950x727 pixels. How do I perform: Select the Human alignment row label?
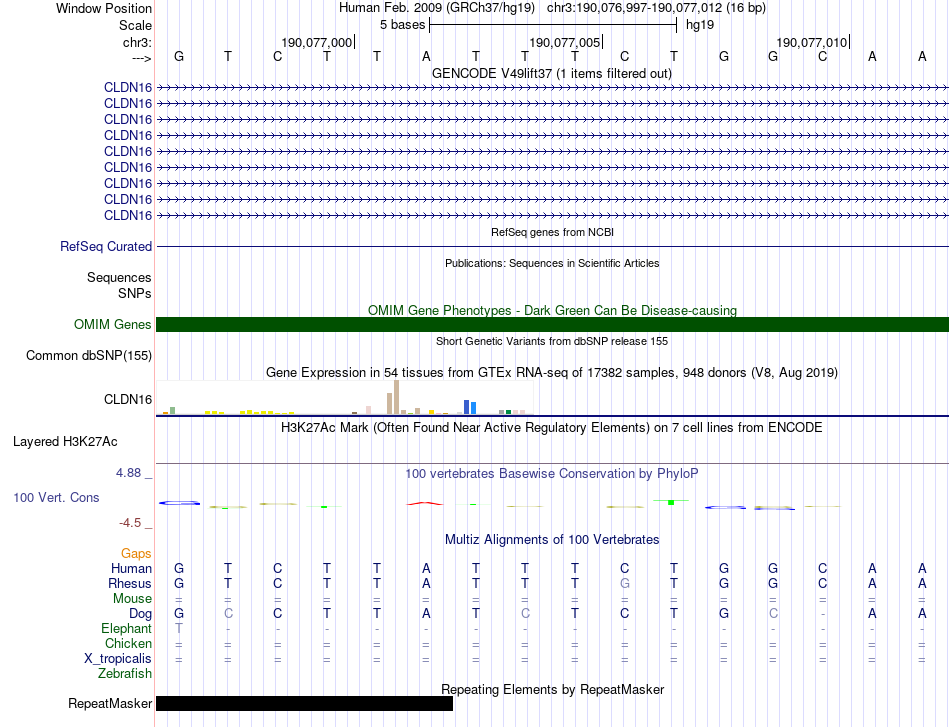click(131, 568)
